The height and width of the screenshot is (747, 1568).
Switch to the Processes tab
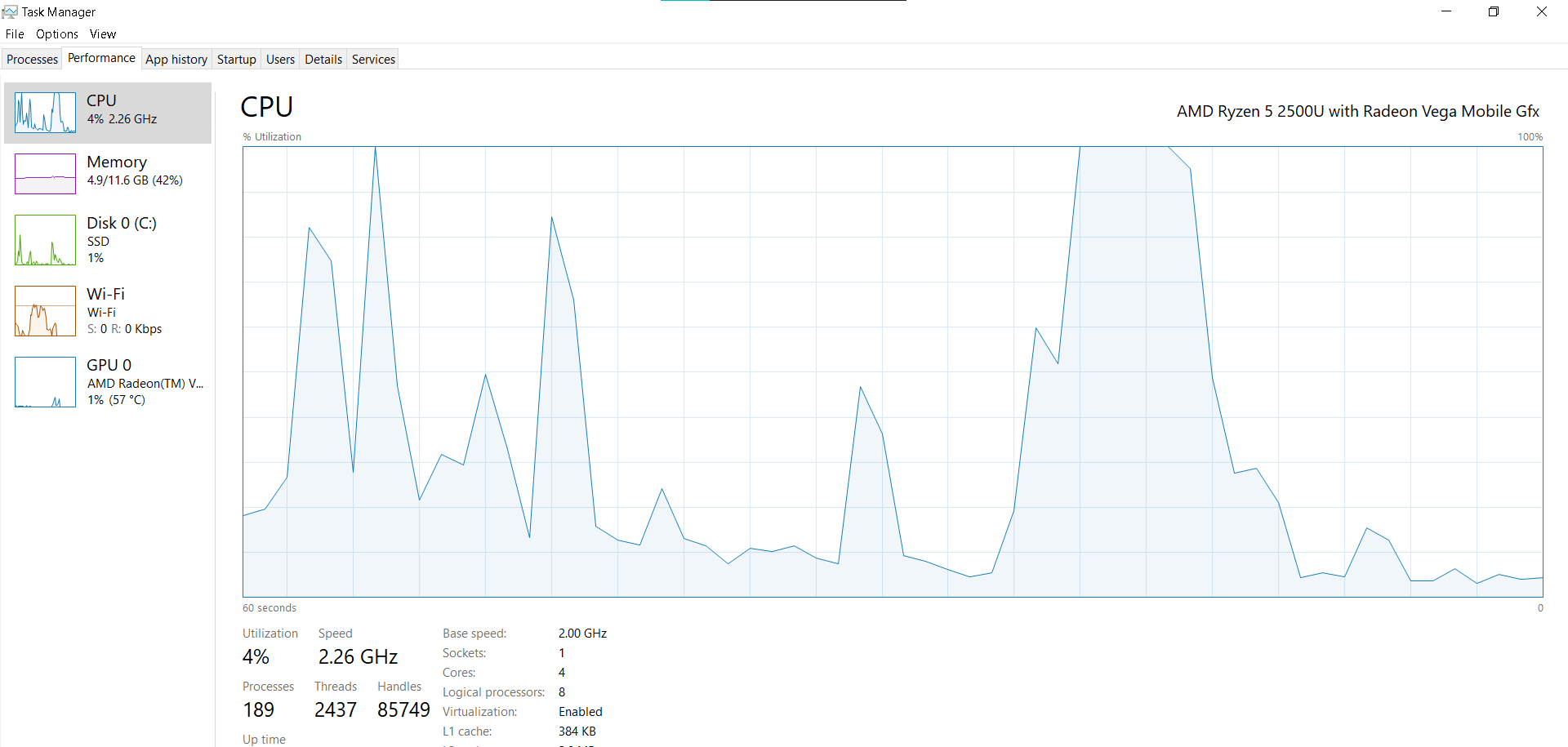tap(33, 60)
